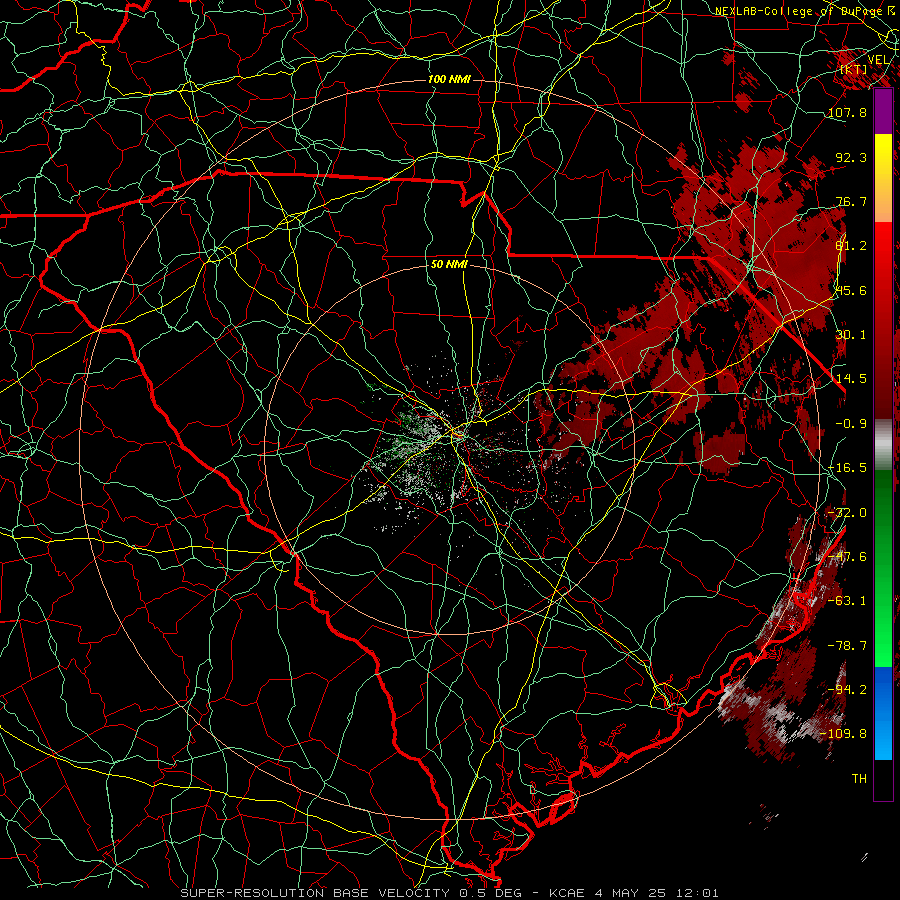This screenshot has width=900, height=900.
Task: Select the -94.2 scale value
Action: tap(847, 690)
